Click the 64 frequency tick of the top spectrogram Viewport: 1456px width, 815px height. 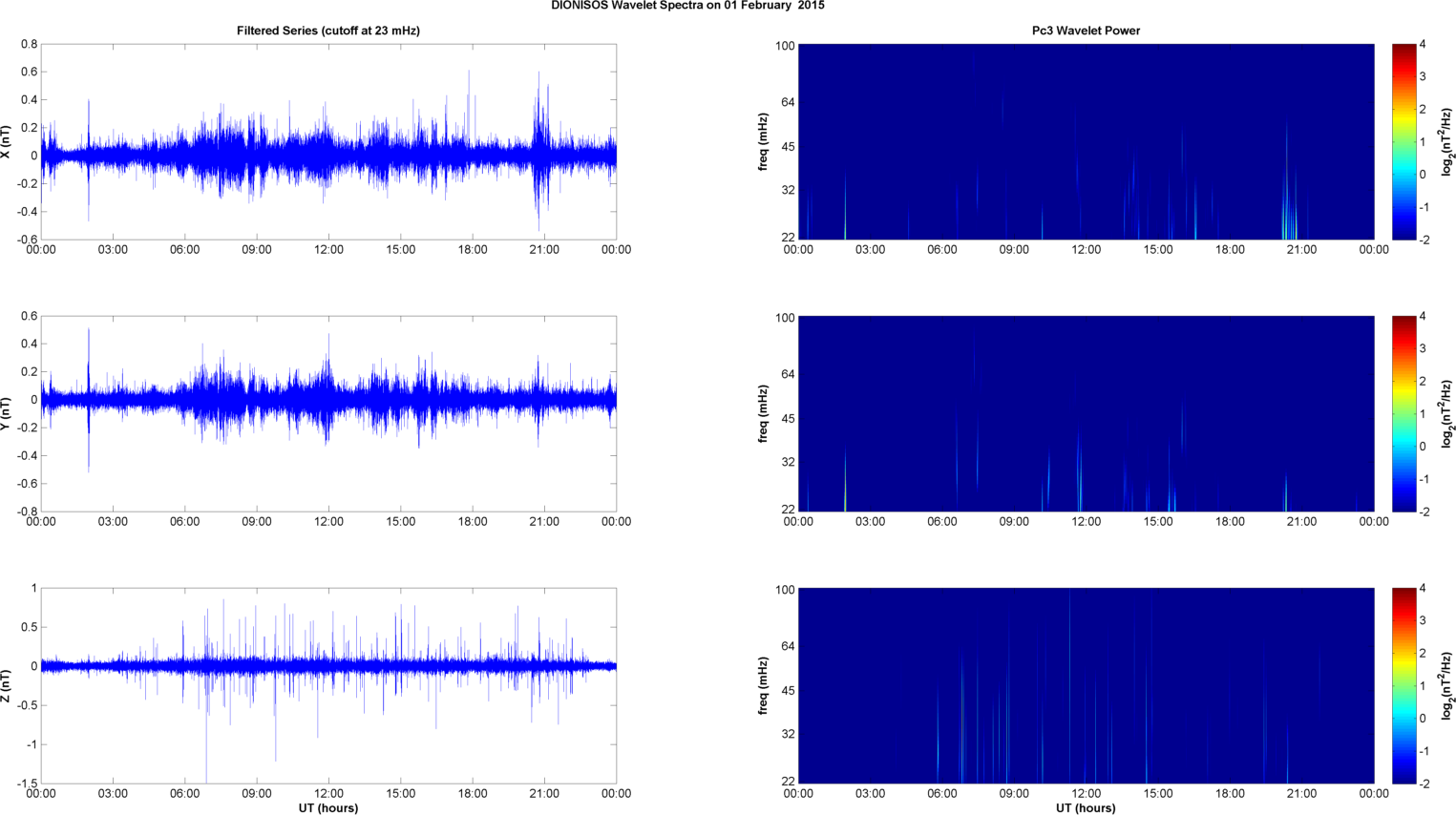[x=788, y=102]
